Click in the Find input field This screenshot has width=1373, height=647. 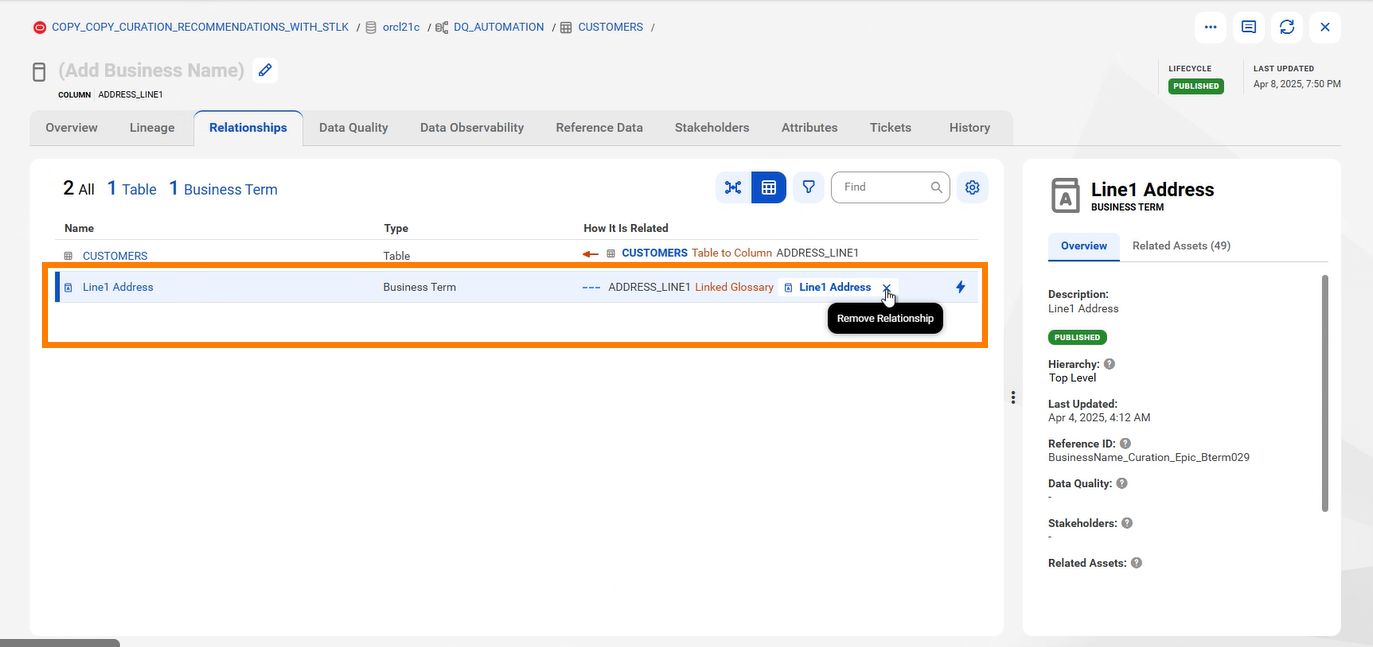click(883, 187)
